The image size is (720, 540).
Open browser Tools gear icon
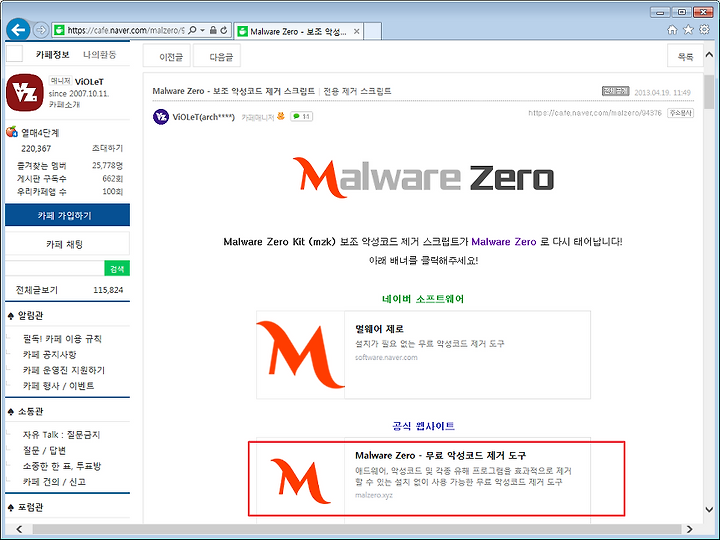tap(704, 30)
